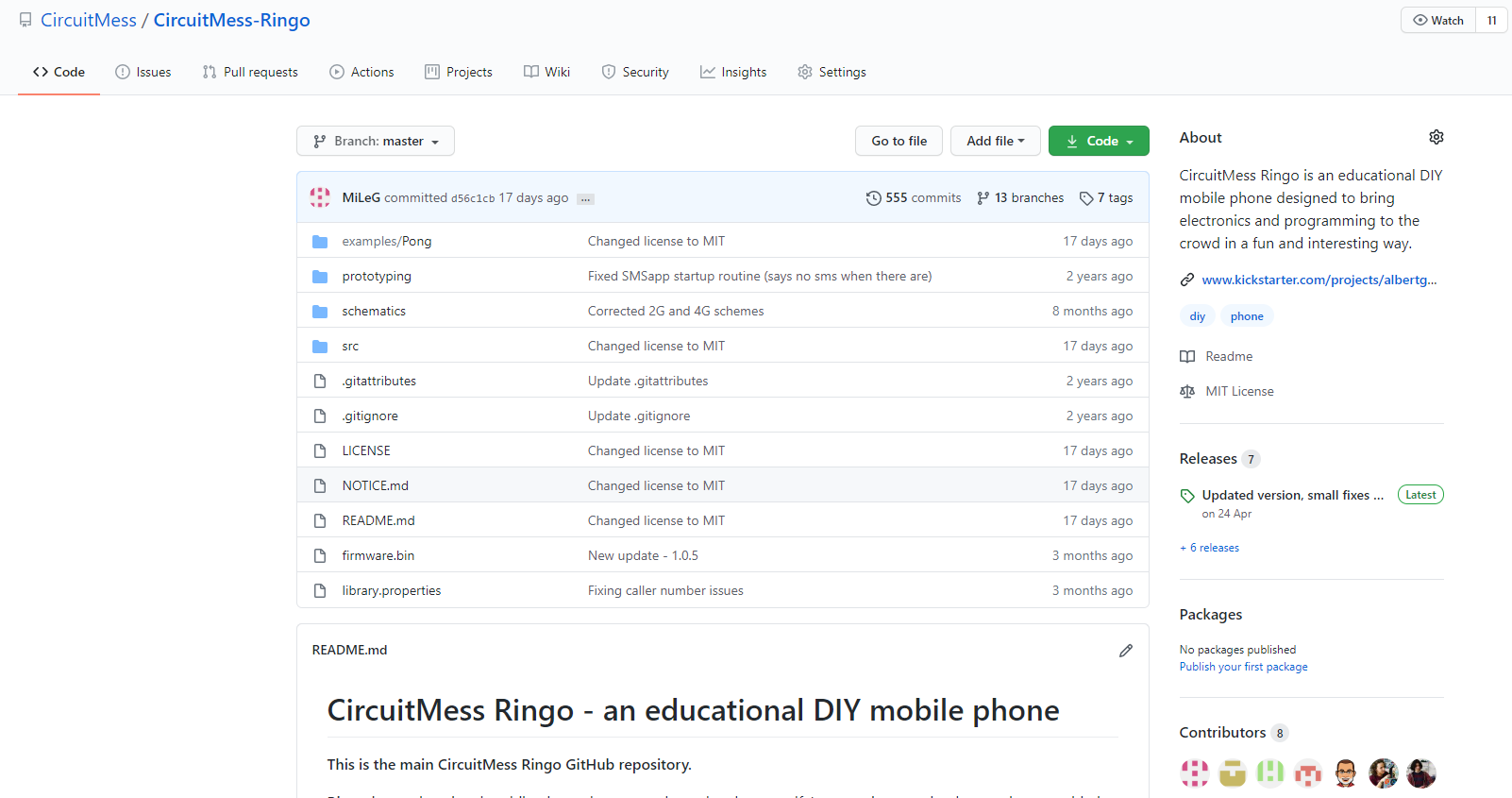1512x798 pixels.
Task: Click the firmware.bin file icon
Action: [x=320, y=556]
